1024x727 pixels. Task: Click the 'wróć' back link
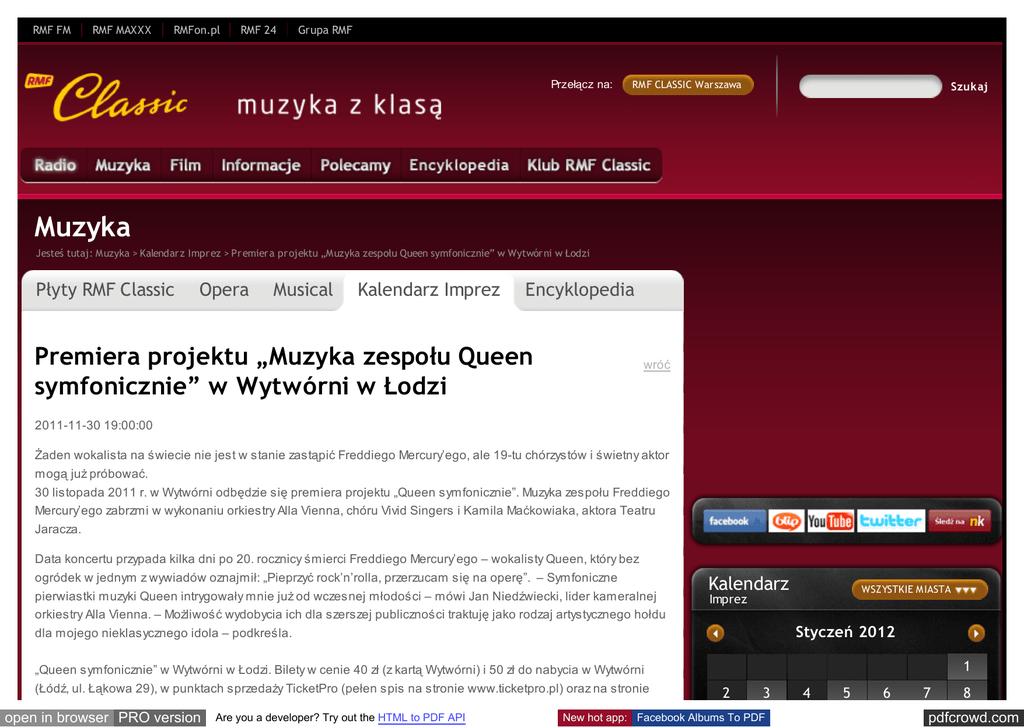(656, 365)
